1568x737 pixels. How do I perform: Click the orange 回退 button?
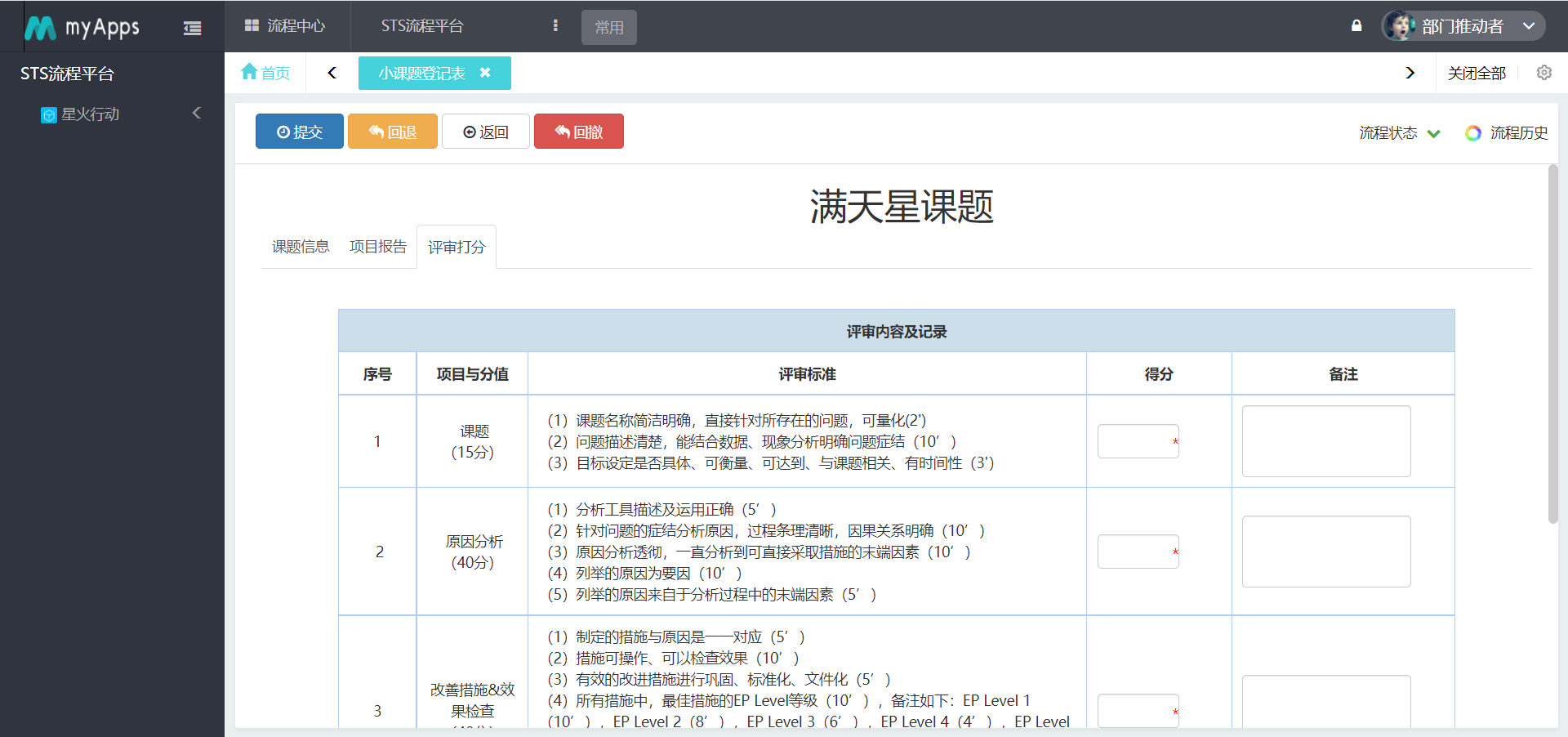click(x=392, y=132)
